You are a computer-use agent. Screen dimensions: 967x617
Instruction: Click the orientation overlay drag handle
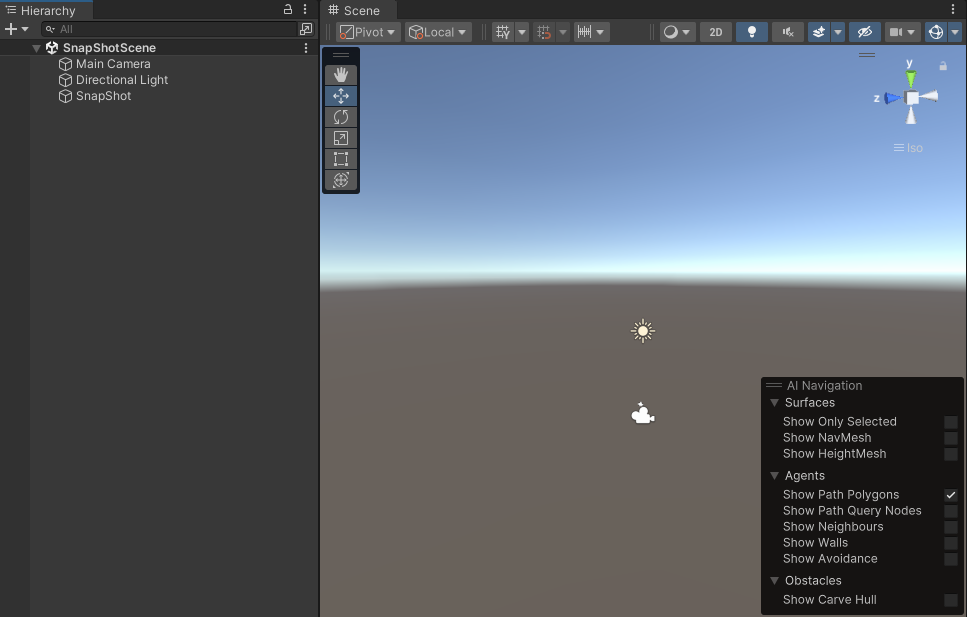[866, 55]
